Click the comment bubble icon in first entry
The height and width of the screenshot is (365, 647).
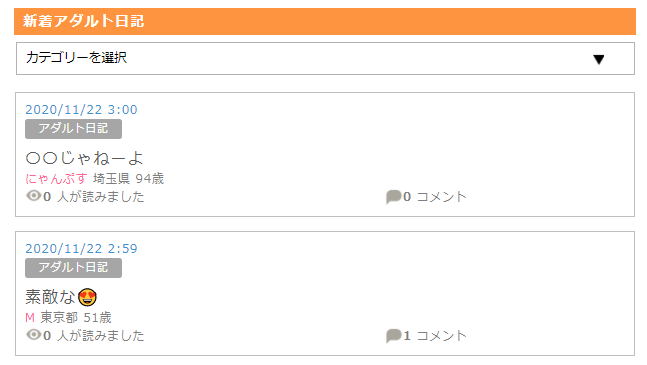[x=393, y=197]
